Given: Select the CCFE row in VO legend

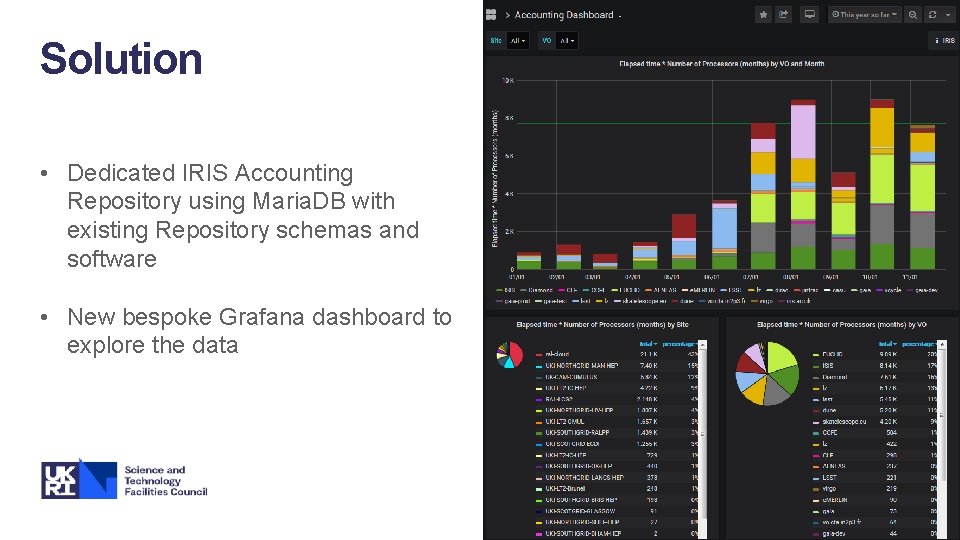Looking at the screenshot, I should 876,432.
